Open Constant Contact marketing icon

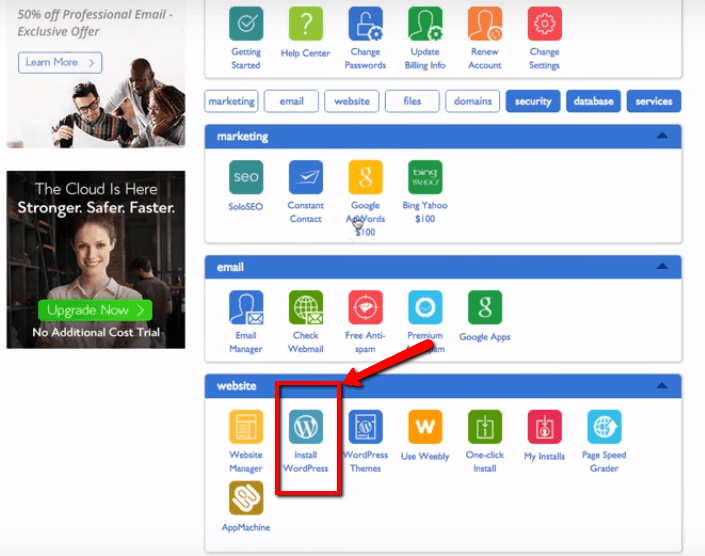(x=306, y=177)
